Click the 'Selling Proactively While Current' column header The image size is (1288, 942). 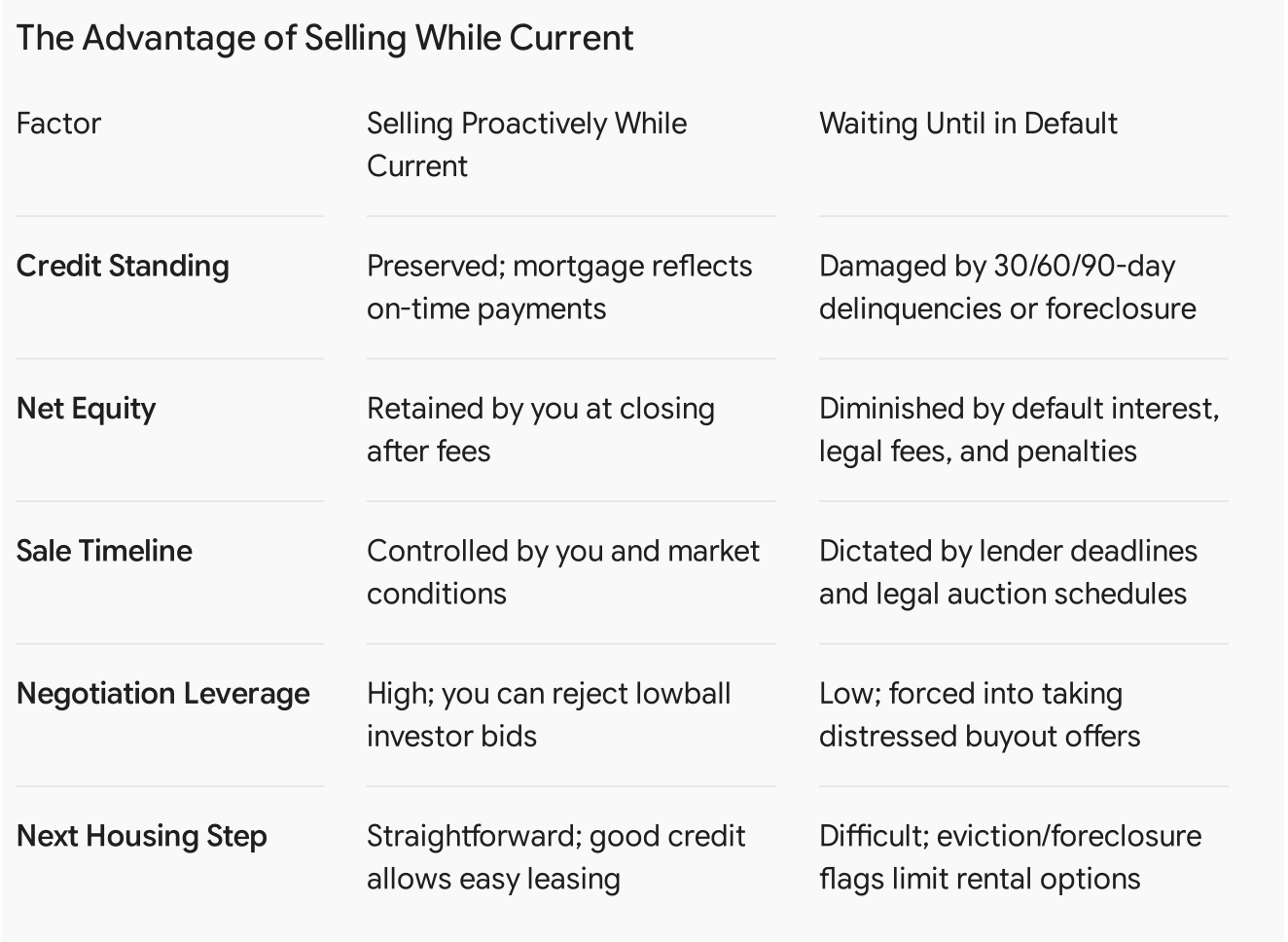[527, 144]
